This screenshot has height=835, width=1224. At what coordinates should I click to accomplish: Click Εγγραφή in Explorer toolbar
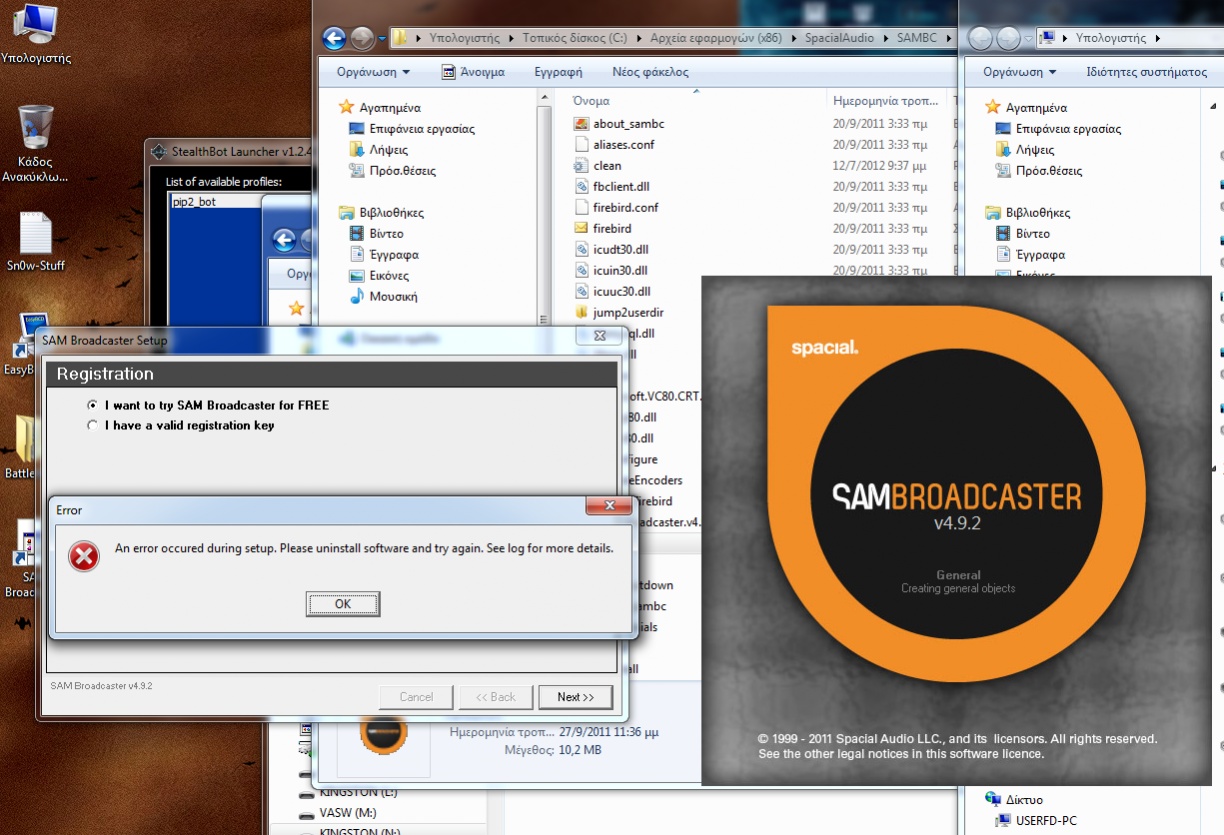coord(558,72)
